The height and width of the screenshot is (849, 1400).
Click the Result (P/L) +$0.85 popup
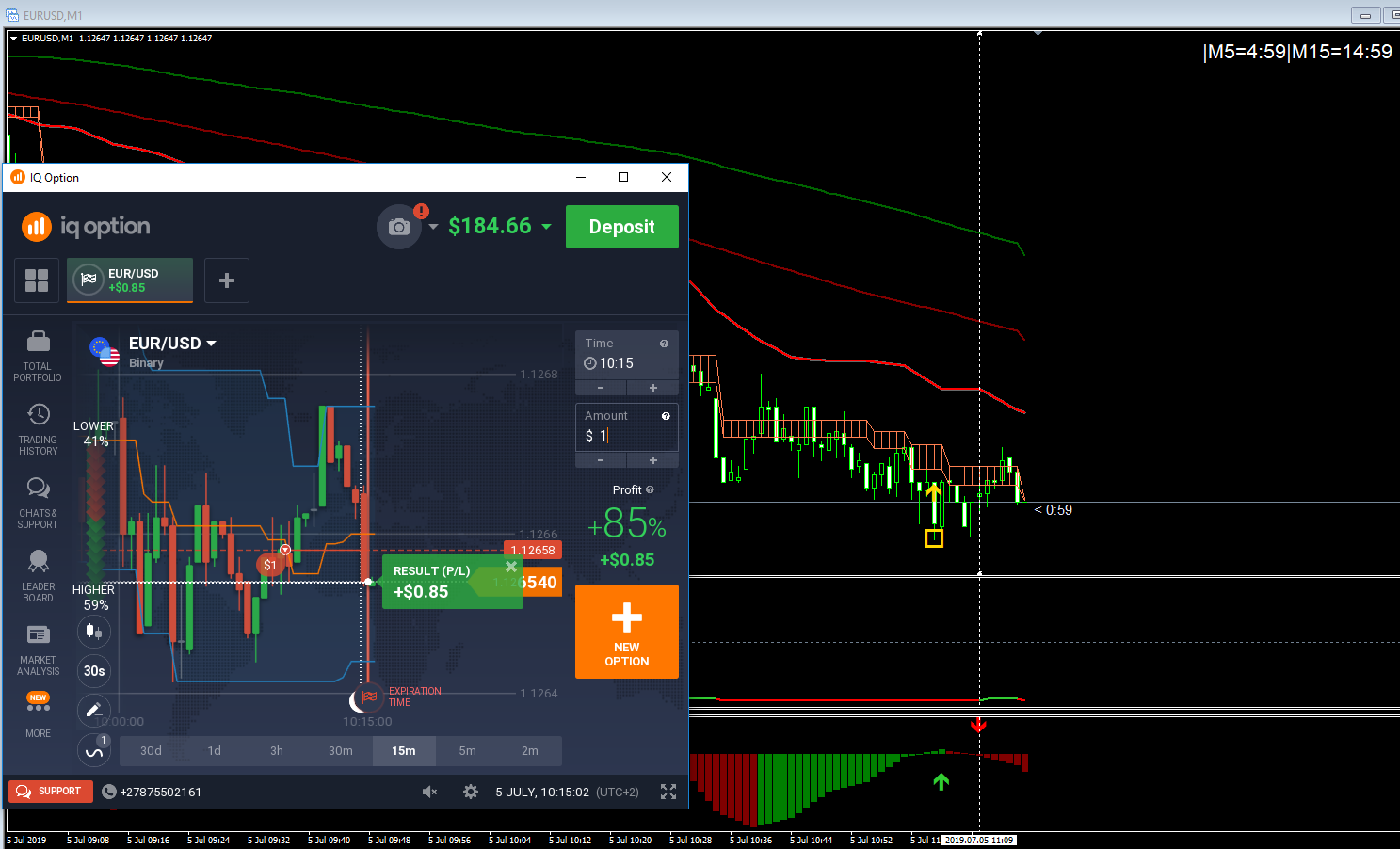453,582
